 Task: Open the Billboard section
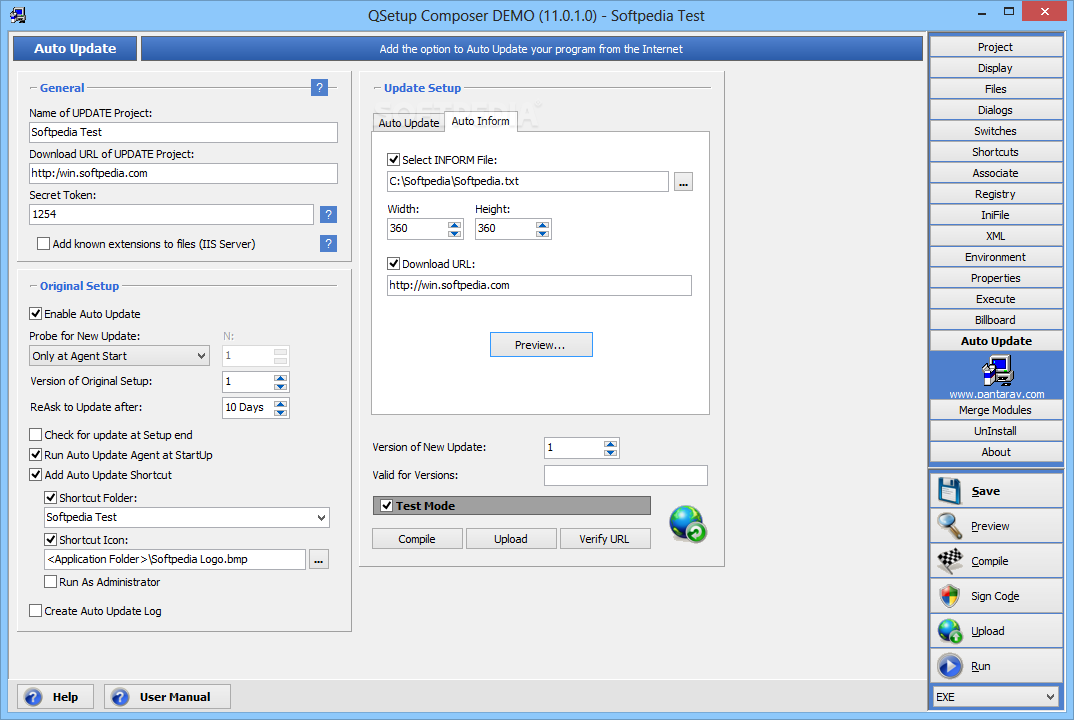(995, 321)
